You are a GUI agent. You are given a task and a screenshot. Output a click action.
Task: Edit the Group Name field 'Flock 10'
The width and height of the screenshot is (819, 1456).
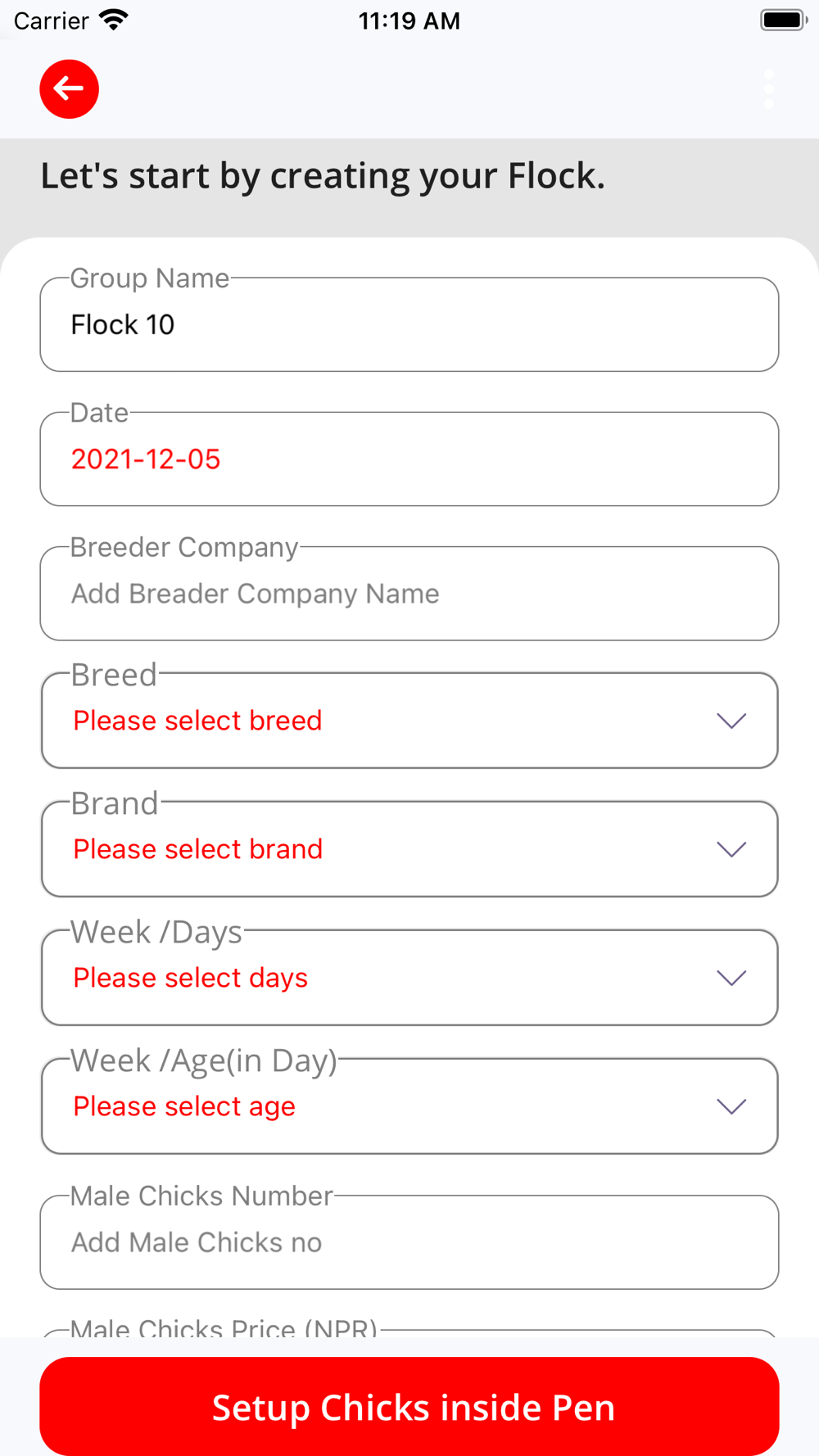click(x=409, y=324)
